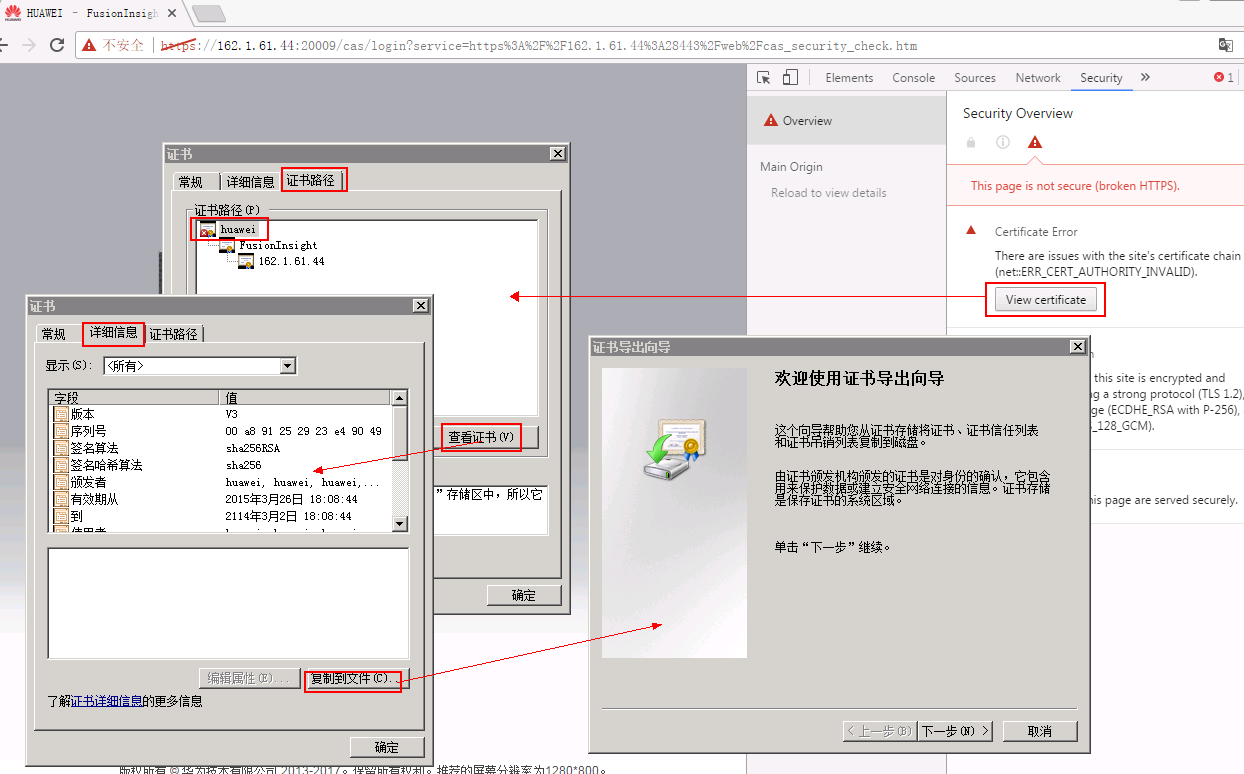Click the red warning triangle under Security Overview
This screenshot has height=774, width=1244.
point(1035,142)
